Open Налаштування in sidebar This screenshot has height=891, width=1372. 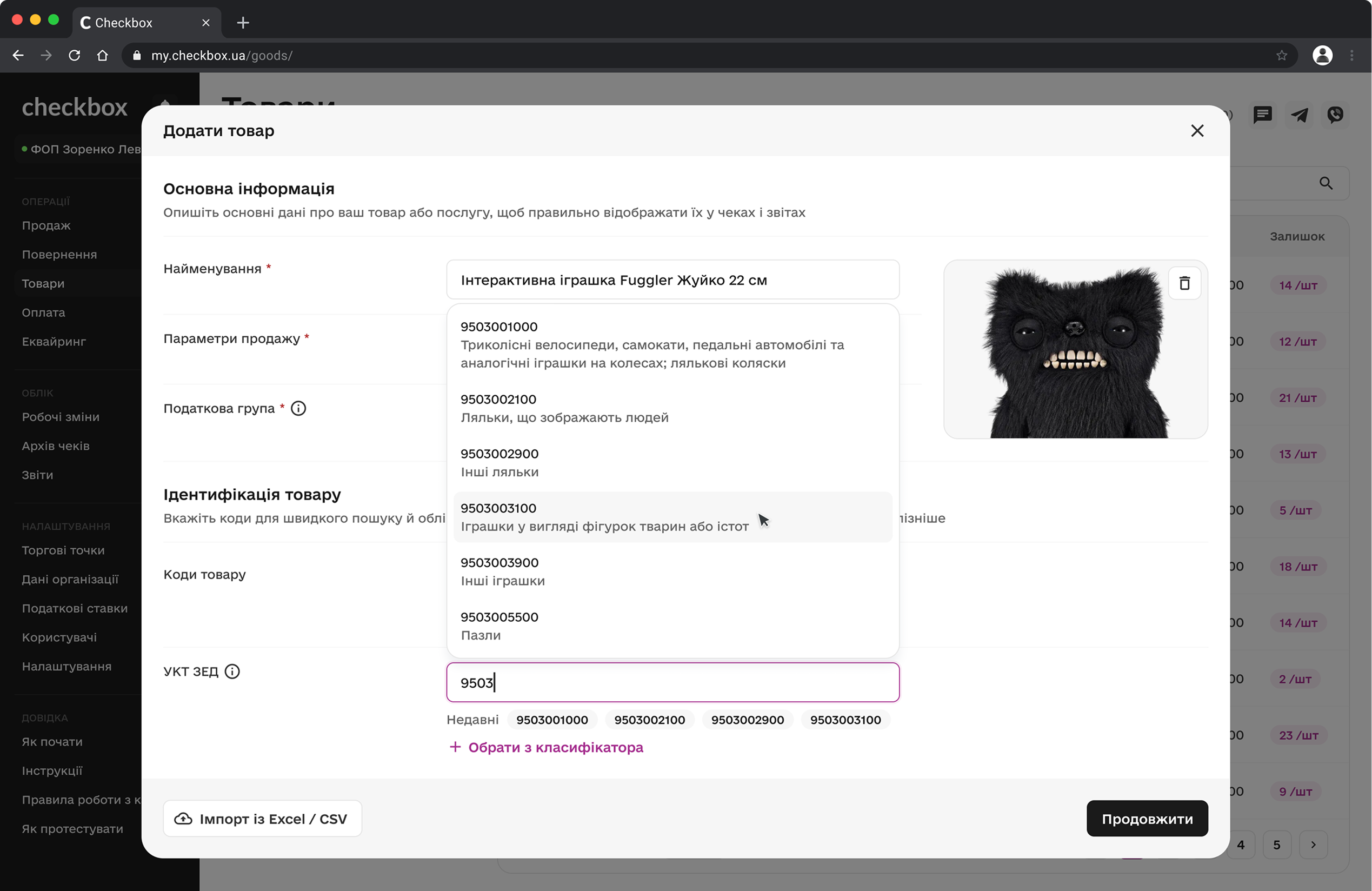tap(66, 666)
